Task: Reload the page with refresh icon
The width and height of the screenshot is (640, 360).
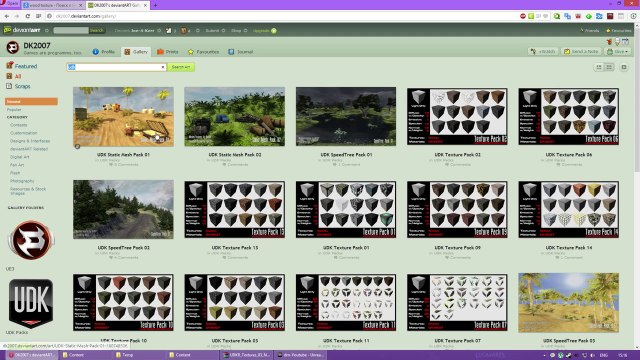Action: [27, 16]
